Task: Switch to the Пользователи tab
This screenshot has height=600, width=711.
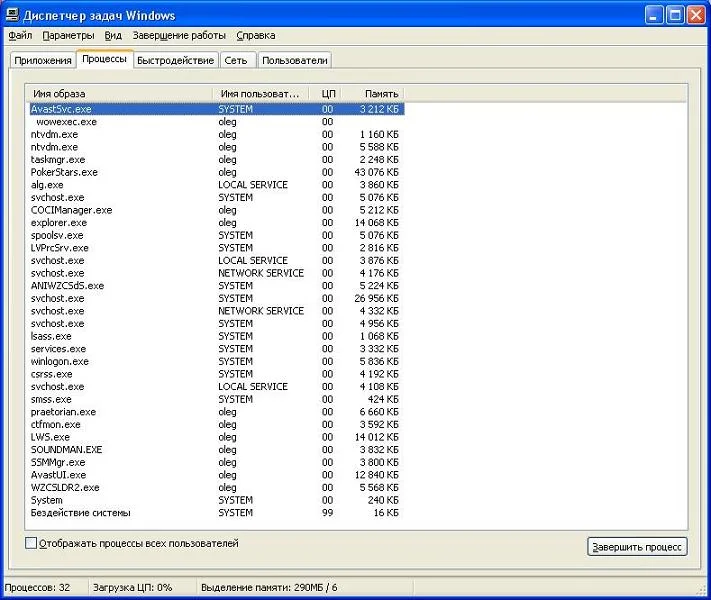Action: (295, 60)
